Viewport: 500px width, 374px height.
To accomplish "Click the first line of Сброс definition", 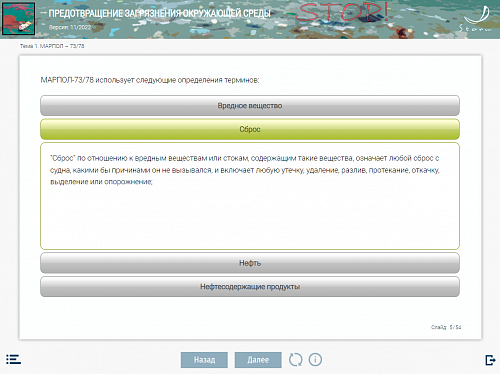I will (x=245, y=158).
